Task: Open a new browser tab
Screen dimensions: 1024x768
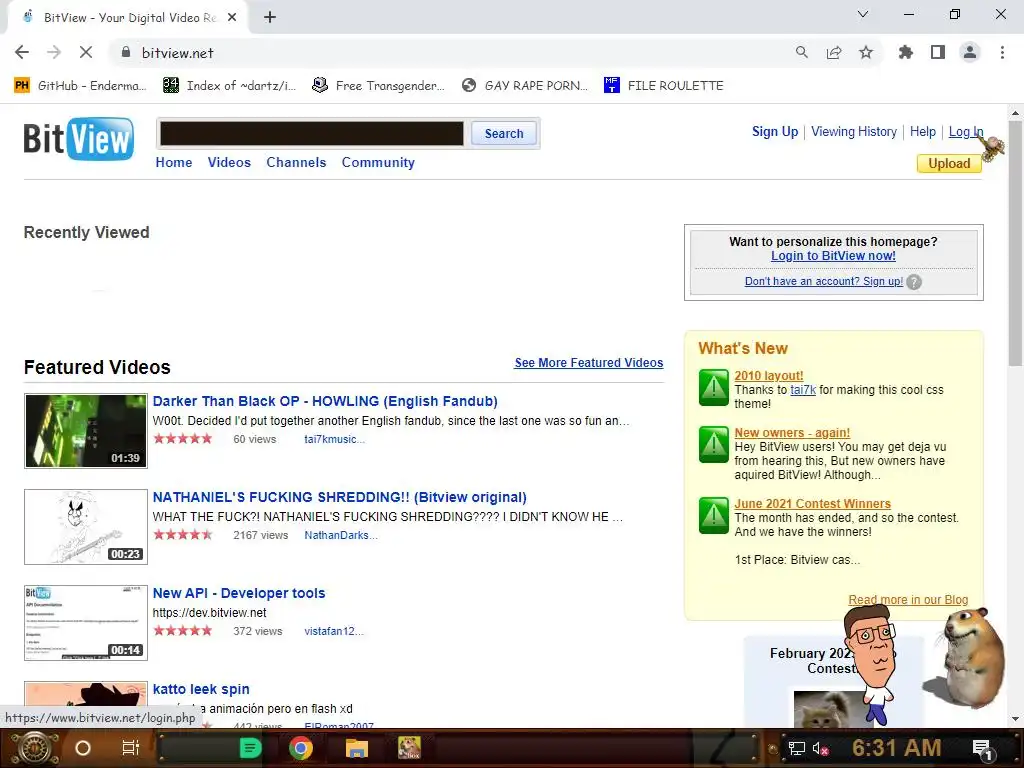Action: point(270,18)
